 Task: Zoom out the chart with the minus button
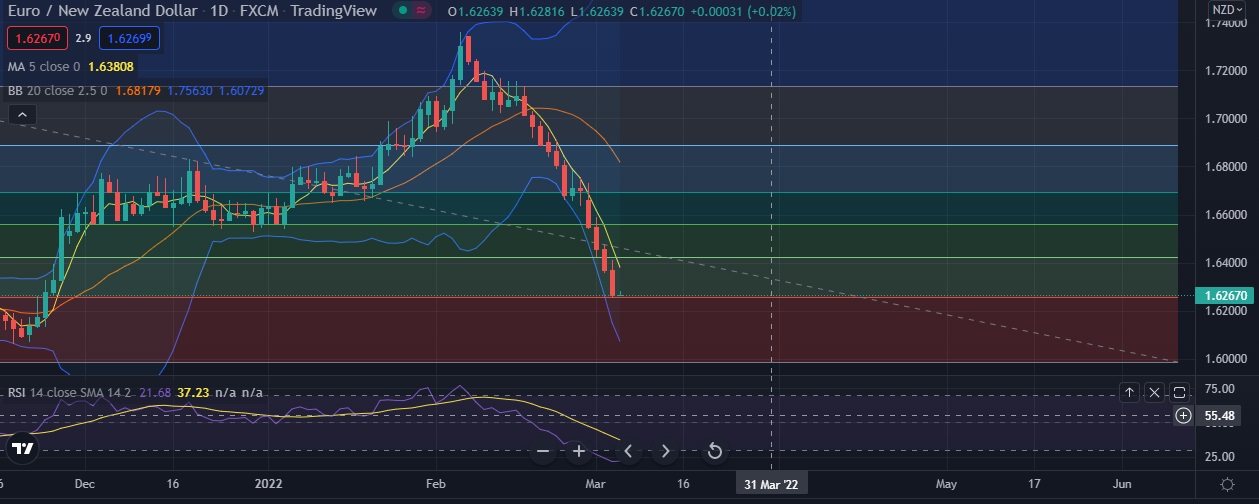[x=543, y=451]
